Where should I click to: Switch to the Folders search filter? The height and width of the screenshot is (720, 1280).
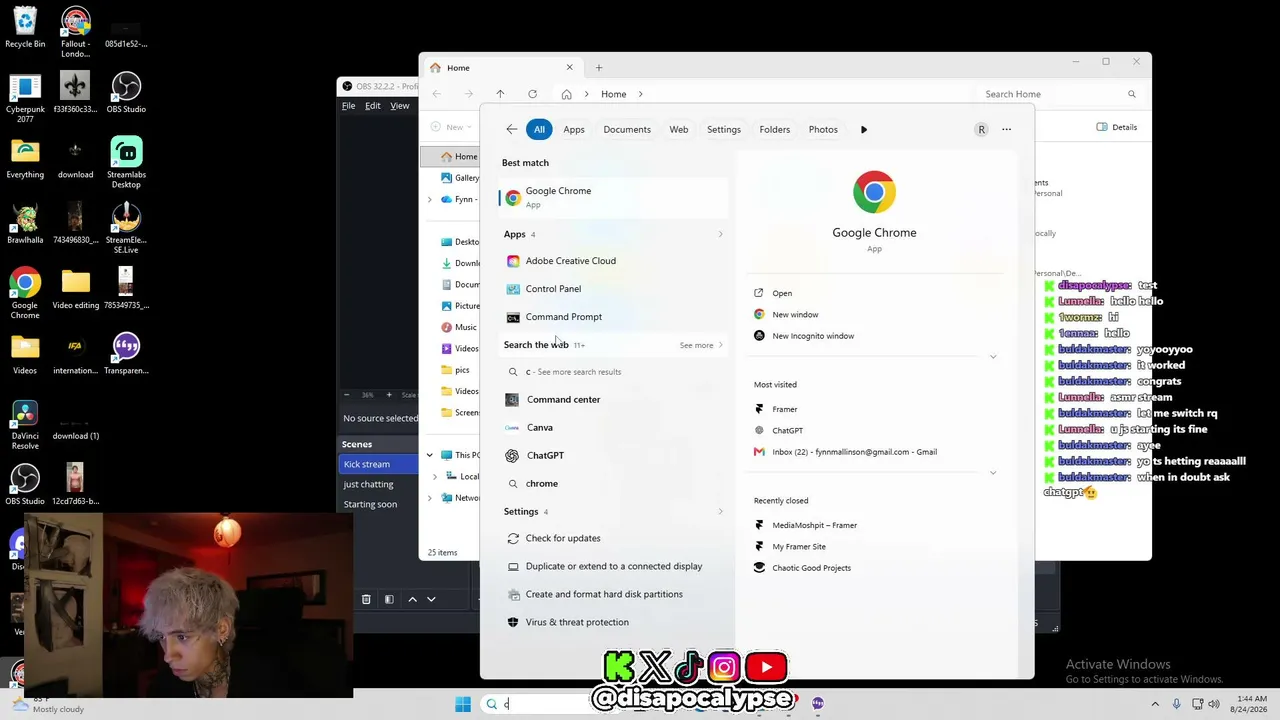pos(775,129)
